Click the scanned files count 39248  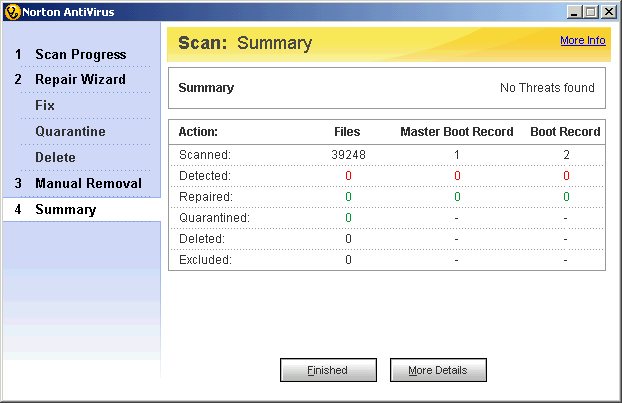coord(347,155)
